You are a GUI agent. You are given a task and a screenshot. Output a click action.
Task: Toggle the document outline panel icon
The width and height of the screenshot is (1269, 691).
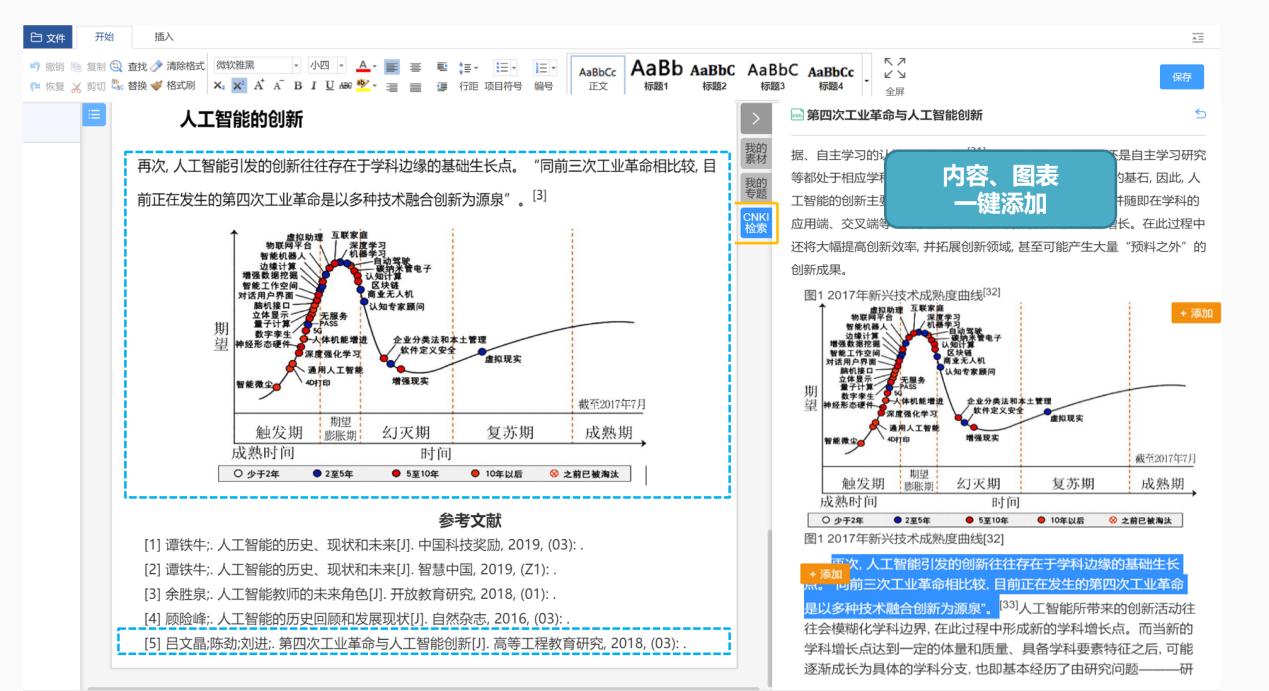(92, 116)
